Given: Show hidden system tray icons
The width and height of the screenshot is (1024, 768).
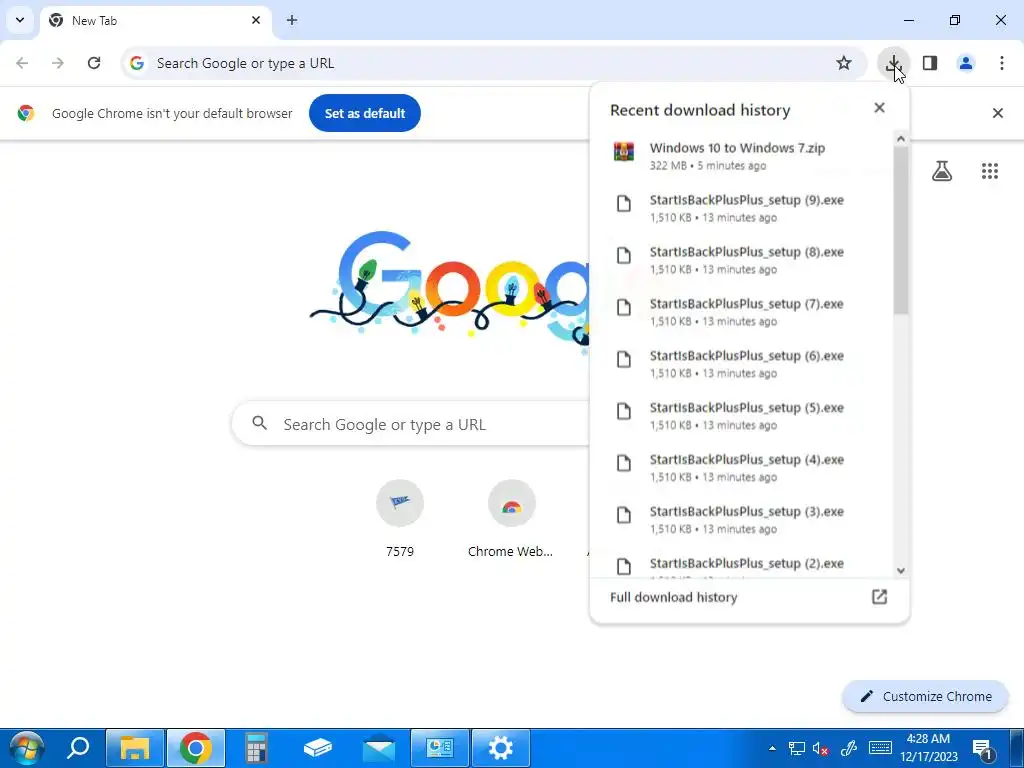Looking at the screenshot, I should (772, 748).
